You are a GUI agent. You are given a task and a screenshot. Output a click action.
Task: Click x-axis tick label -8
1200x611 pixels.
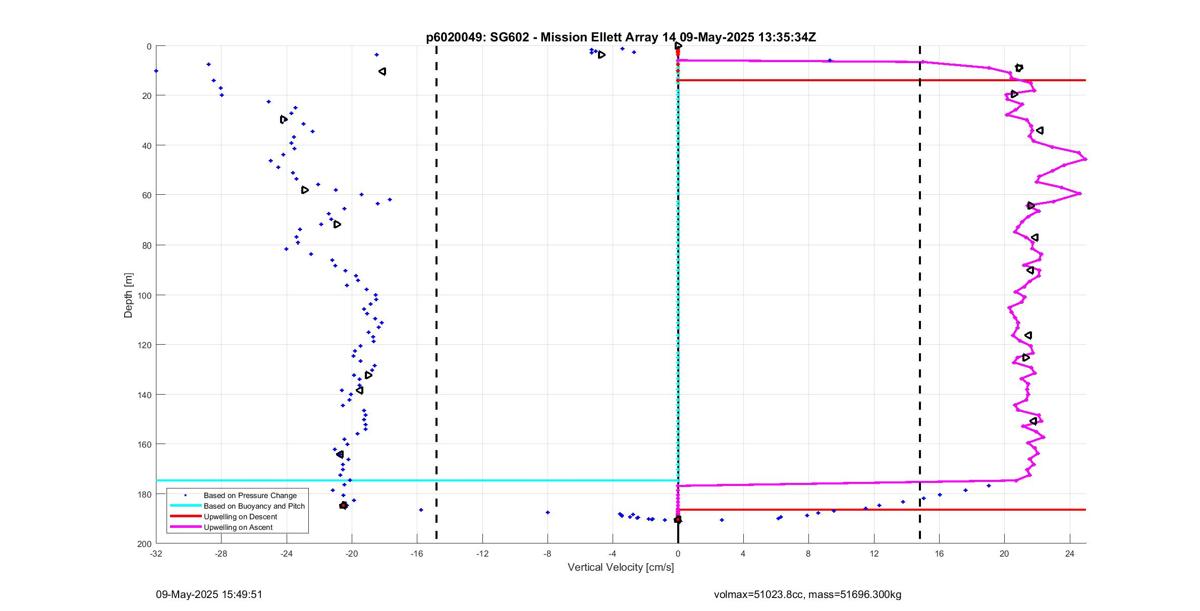547,554
